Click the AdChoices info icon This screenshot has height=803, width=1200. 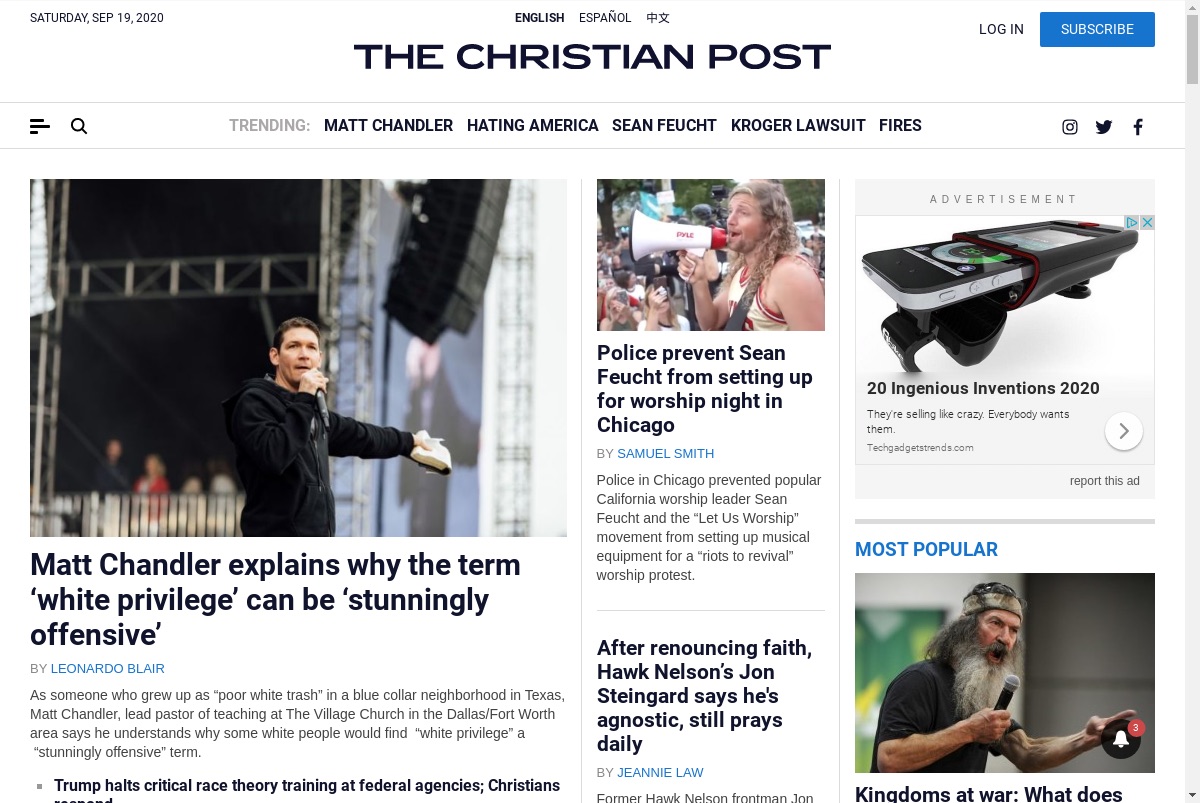pyautogui.click(x=1133, y=222)
